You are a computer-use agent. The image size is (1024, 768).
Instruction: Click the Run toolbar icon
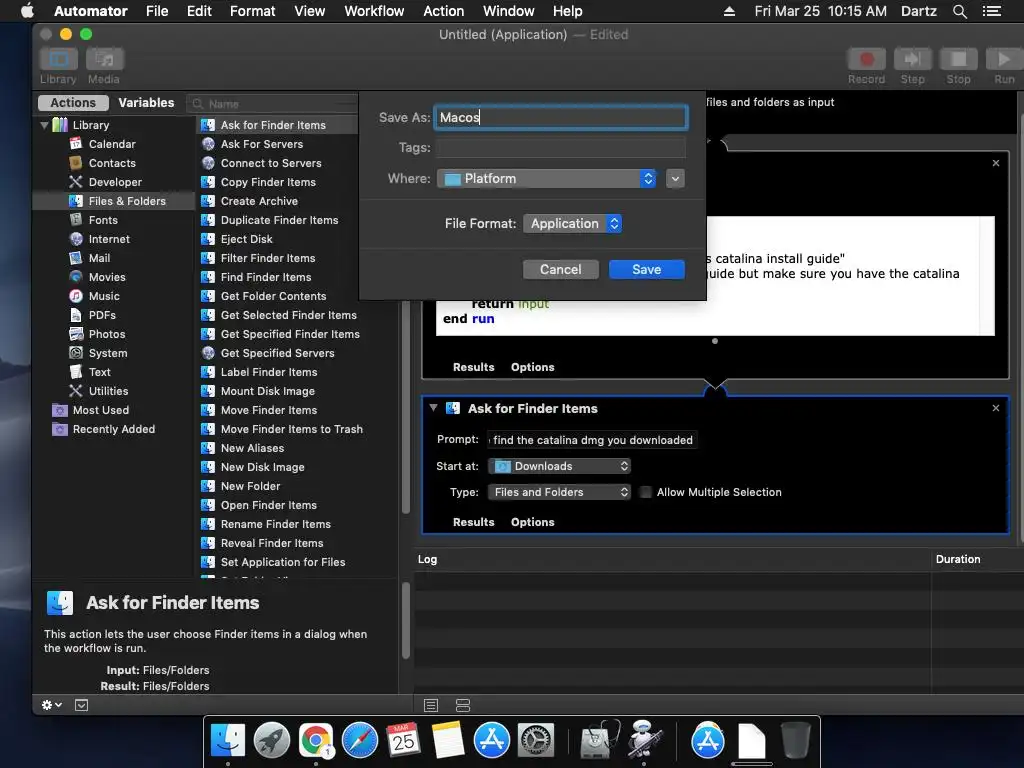(x=1004, y=59)
